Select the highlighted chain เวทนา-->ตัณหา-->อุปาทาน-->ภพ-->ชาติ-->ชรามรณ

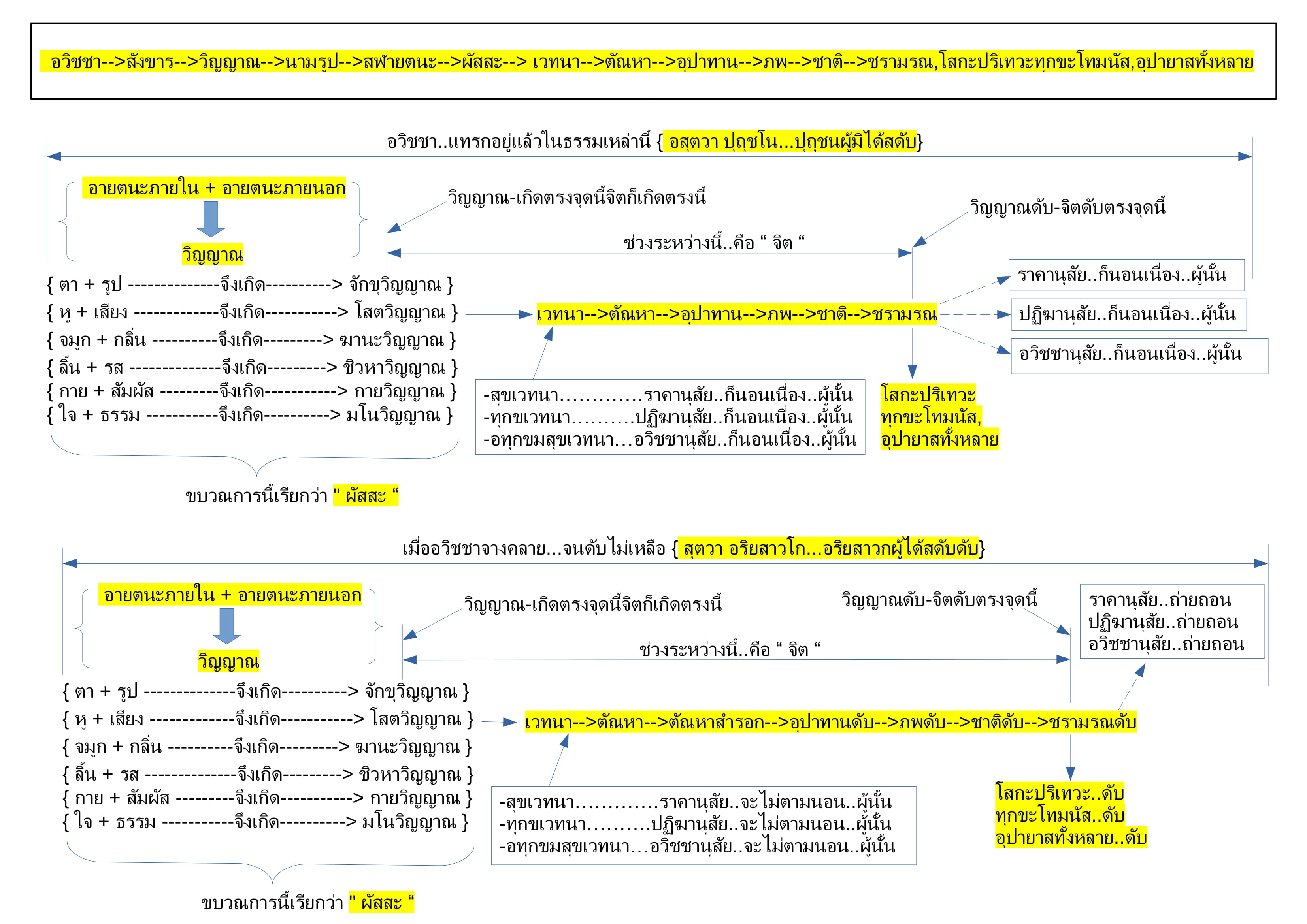point(737,314)
